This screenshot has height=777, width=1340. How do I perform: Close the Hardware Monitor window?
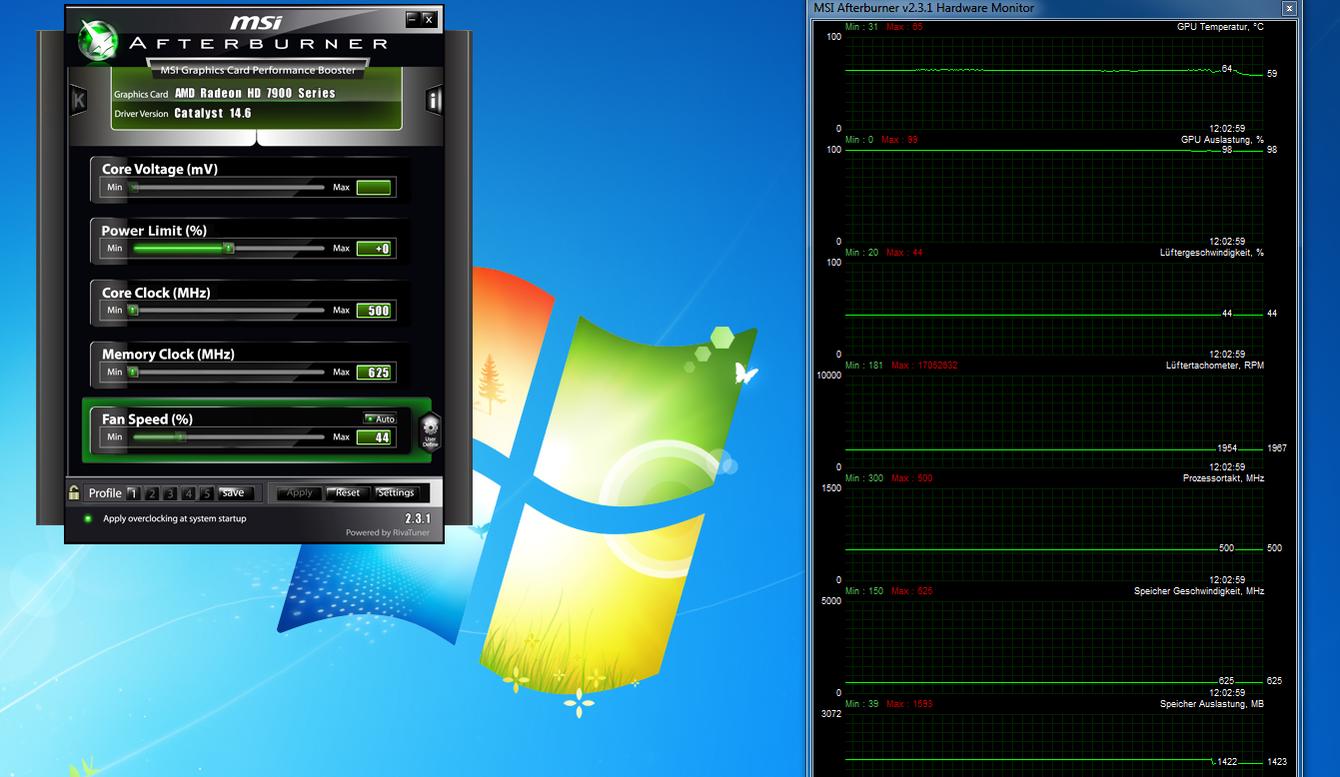coord(1290,9)
